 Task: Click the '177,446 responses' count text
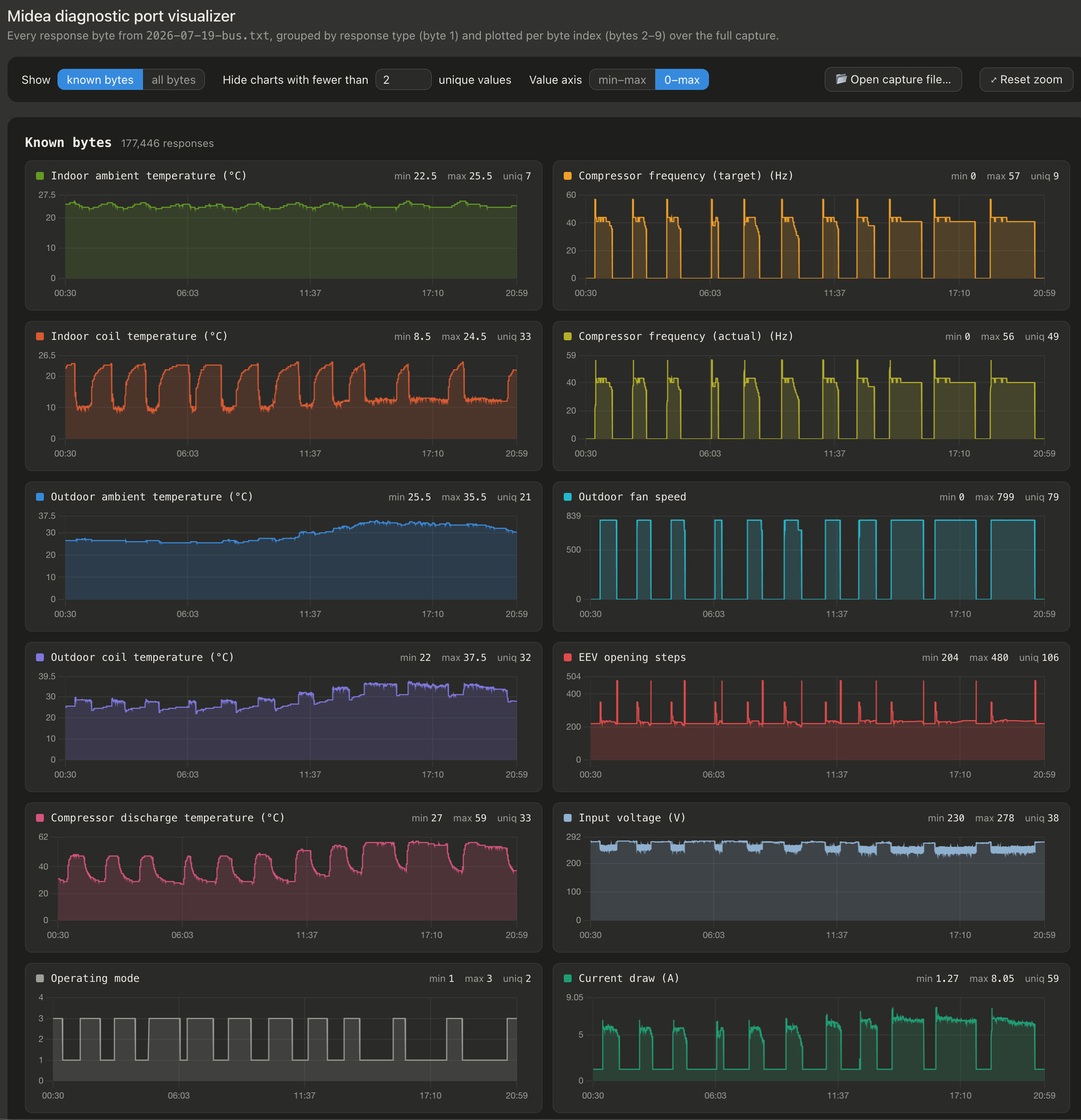tap(167, 144)
